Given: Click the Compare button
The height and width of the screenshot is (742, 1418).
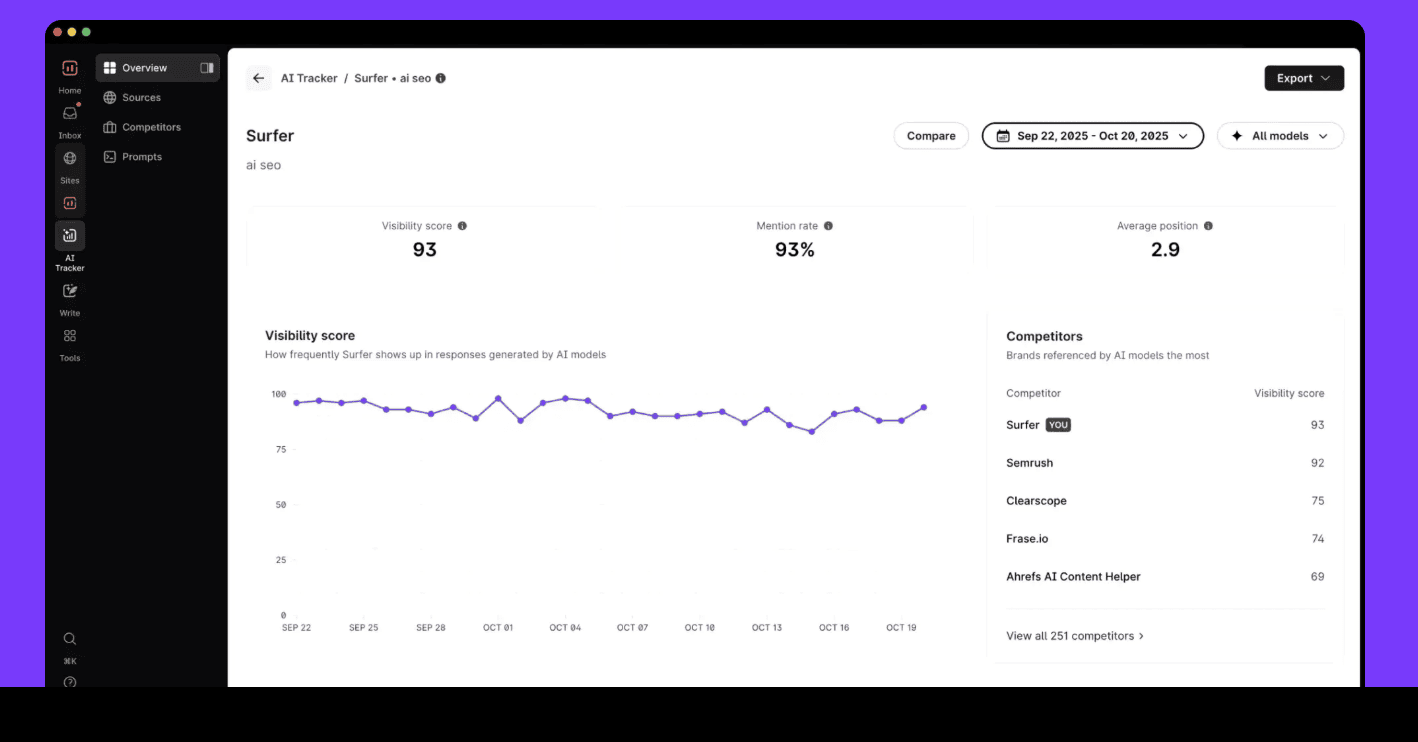Looking at the screenshot, I should [931, 136].
